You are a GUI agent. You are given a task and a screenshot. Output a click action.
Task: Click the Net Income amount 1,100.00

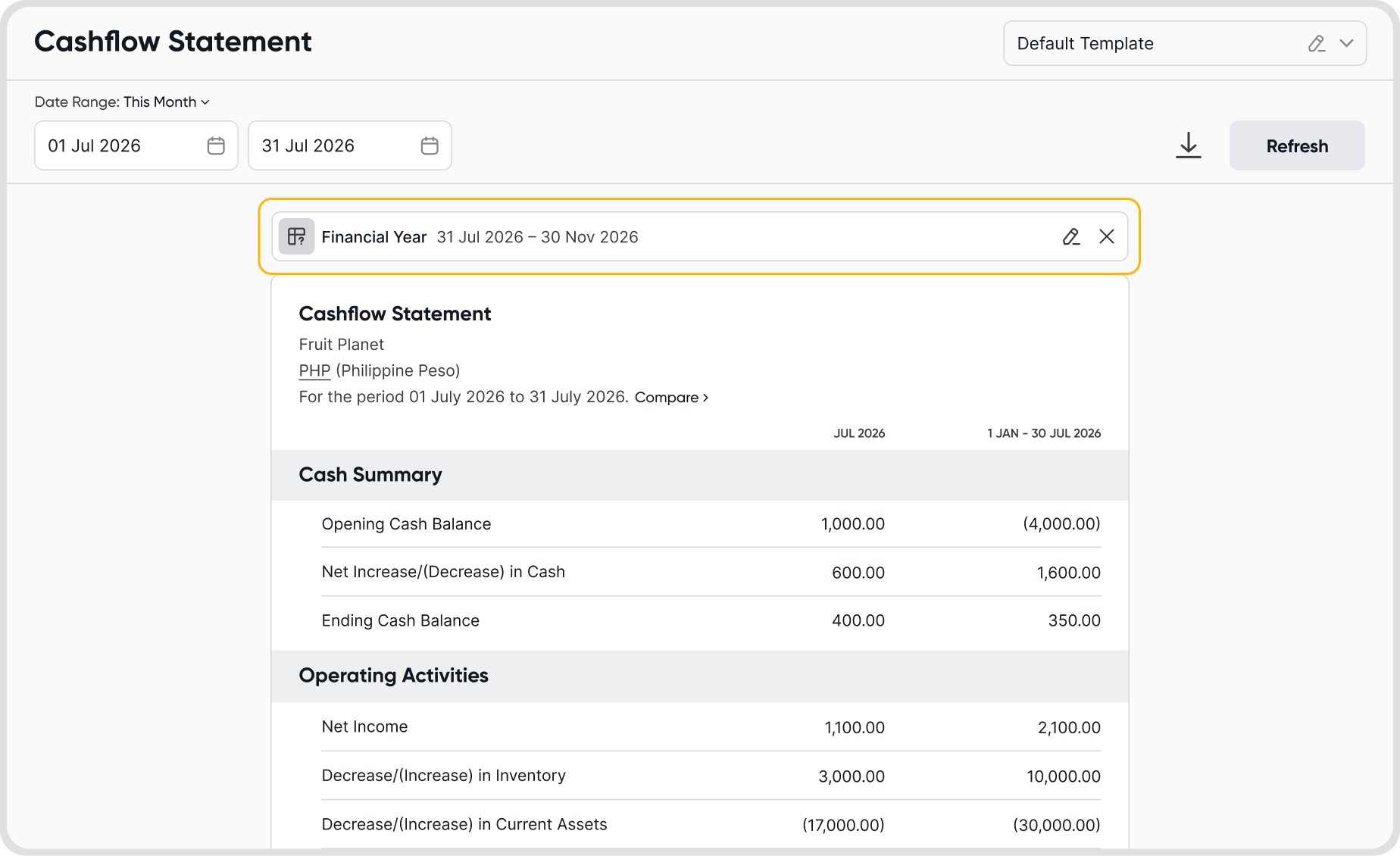coord(855,727)
